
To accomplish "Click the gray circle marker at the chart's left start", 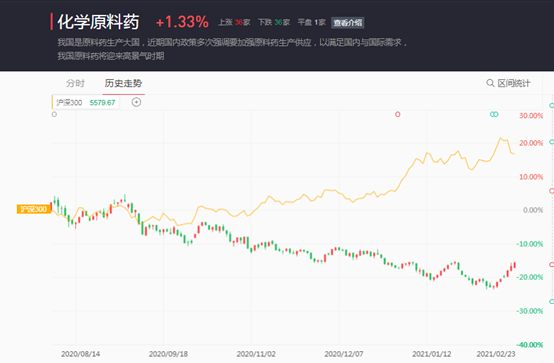I will [x=54, y=114].
